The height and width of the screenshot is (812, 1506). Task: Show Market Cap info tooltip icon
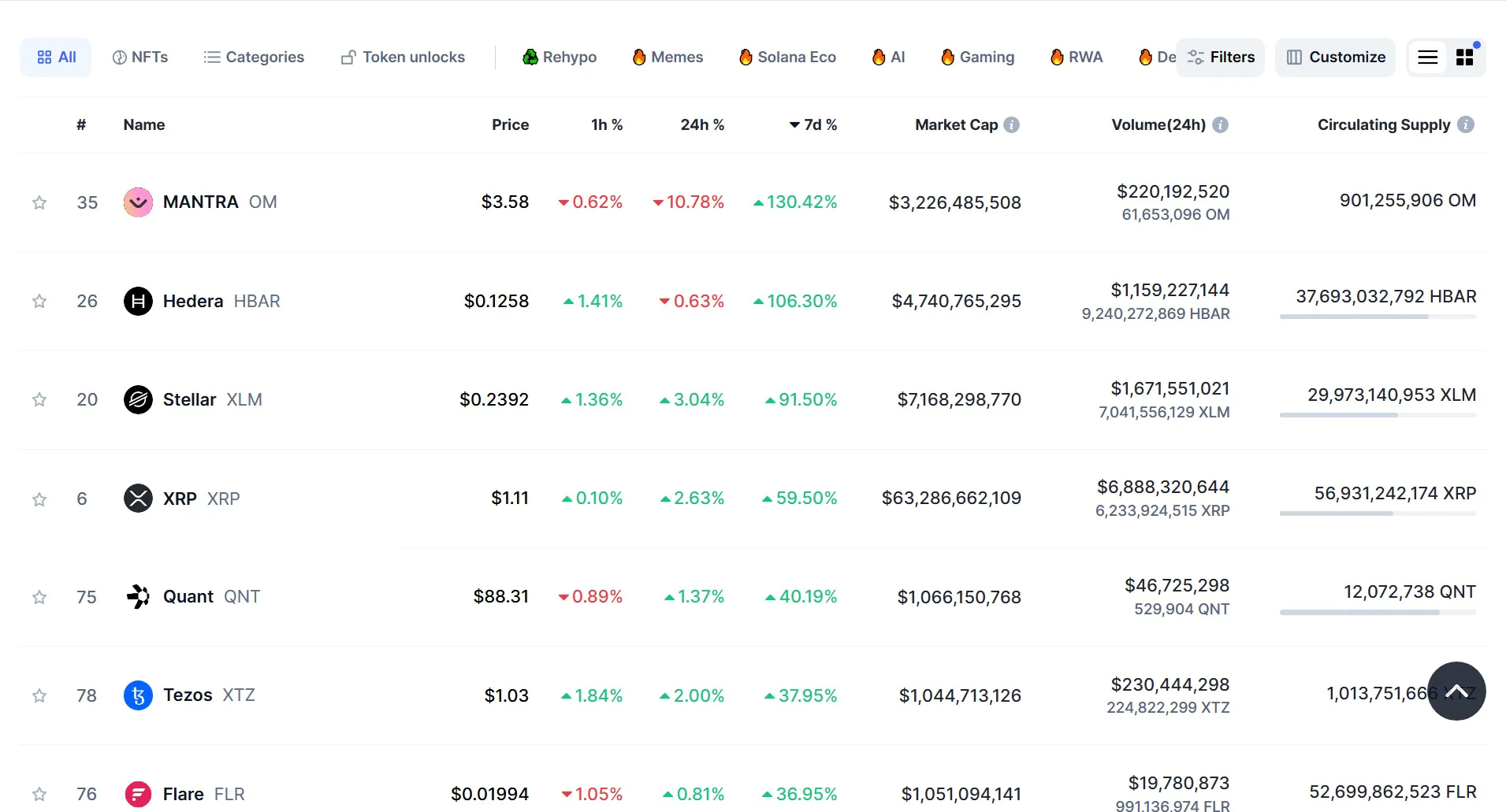pyautogui.click(x=1012, y=124)
